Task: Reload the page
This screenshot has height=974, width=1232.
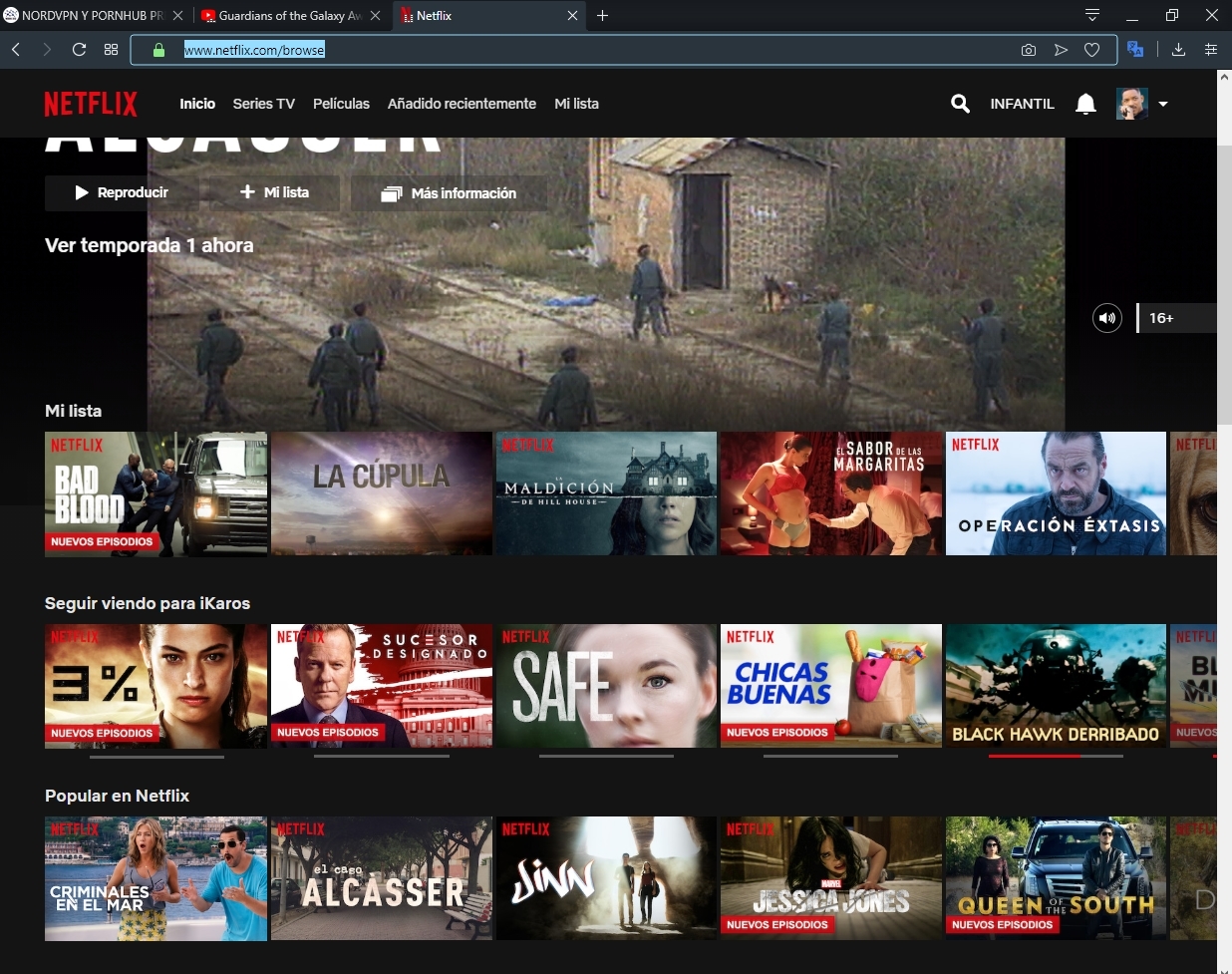Action: [79, 50]
